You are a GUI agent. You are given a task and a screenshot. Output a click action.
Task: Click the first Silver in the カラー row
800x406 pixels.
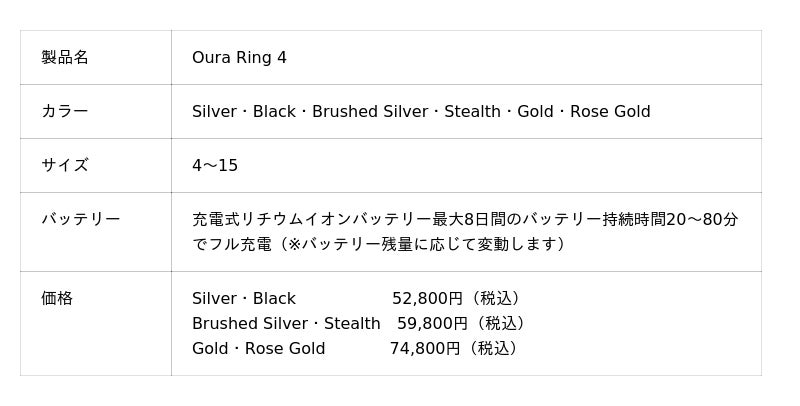tap(214, 112)
